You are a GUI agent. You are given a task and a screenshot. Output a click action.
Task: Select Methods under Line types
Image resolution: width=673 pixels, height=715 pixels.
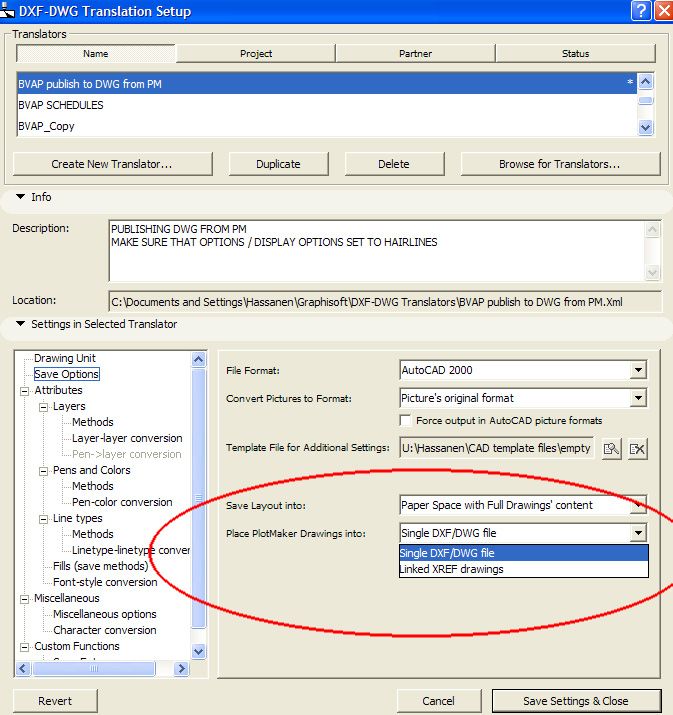[93, 534]
